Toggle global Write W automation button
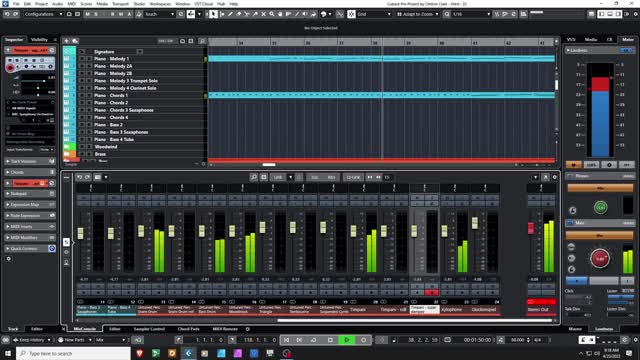 click(121, 14)
